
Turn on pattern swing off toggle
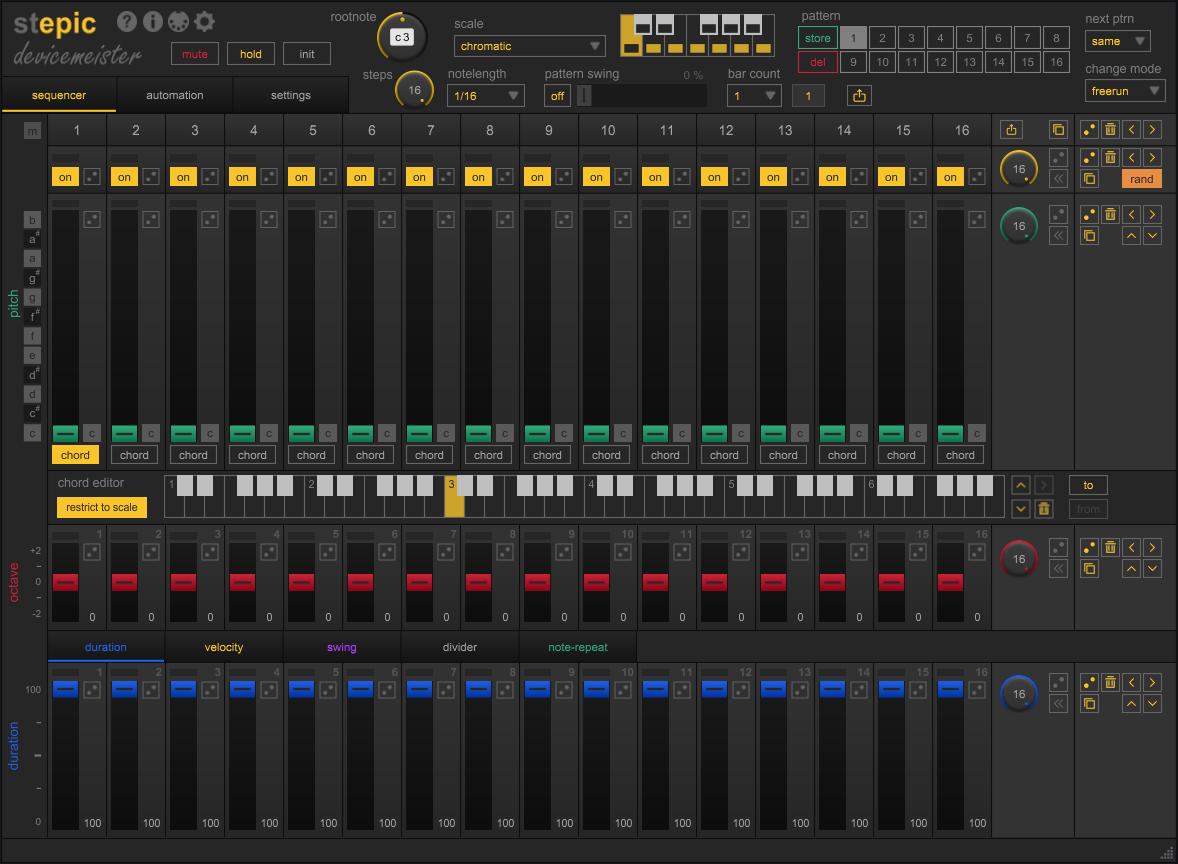coord(557,96)
